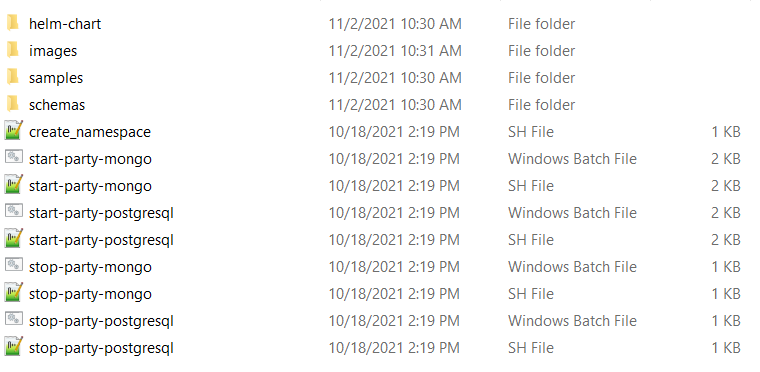
Task: Click the 2 KB size of start-party-mongo batch
Action: point(726,159)
